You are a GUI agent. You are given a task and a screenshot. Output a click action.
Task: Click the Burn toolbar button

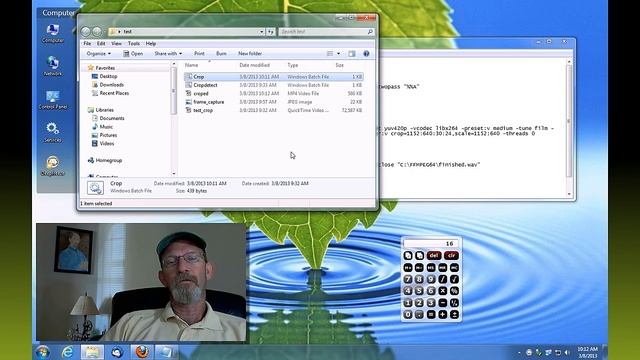pyautogui.click(x=221, y=53)
